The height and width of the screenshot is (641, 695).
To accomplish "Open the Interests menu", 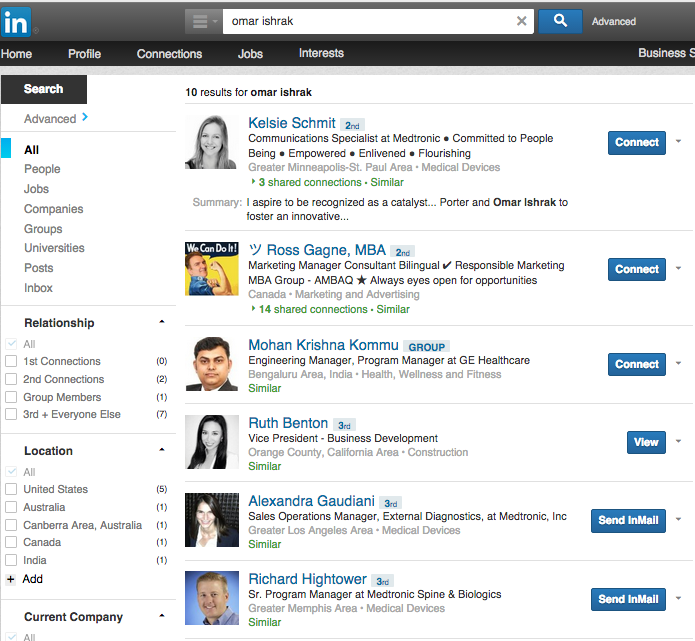I will (321, 53).
